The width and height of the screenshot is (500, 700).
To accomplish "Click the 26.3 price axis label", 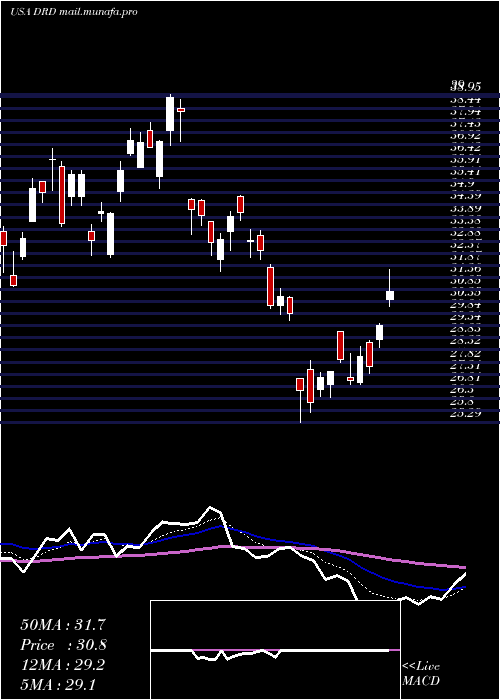I will click(462, 390).
